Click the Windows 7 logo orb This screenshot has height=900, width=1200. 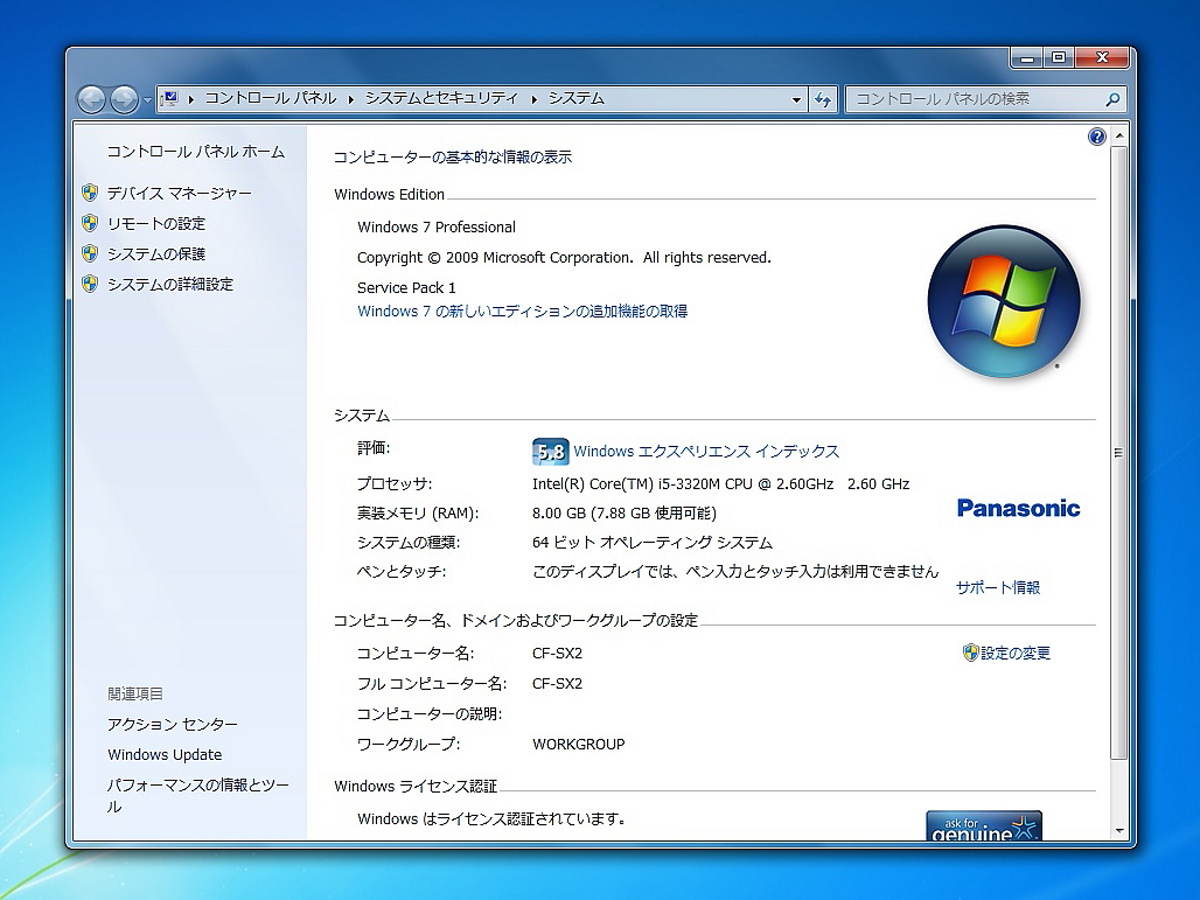click(x=1004, y=301)
